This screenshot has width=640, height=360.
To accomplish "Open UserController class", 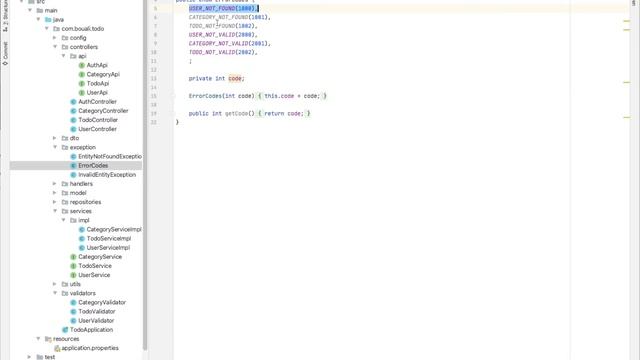I will click(x=97, y=129).
